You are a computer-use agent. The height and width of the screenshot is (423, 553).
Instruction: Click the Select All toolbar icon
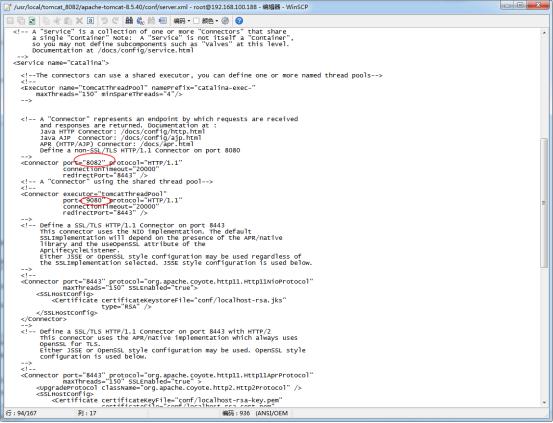coord(91,21)
